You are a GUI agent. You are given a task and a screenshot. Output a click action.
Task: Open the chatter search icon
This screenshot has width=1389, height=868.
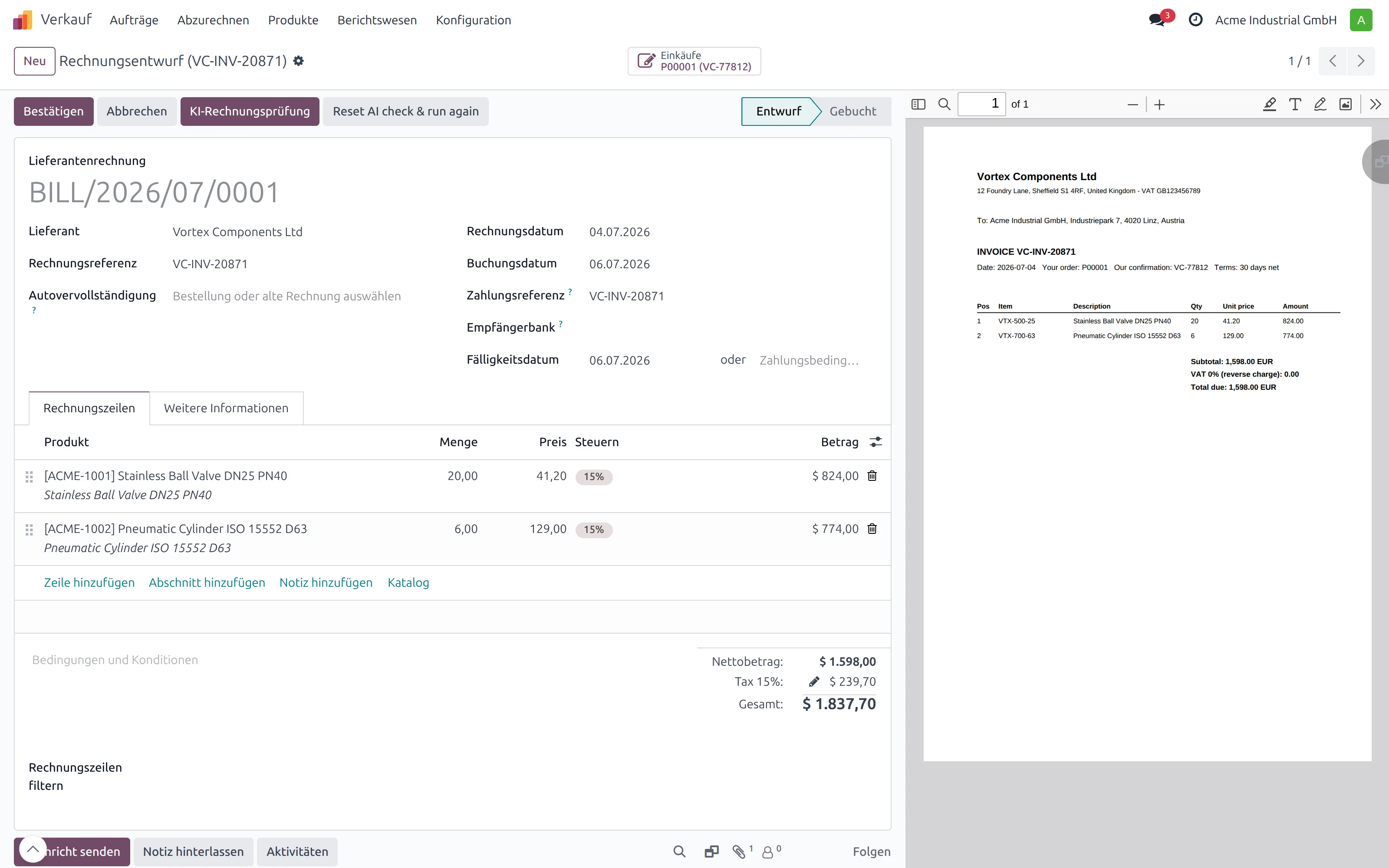(679, 852)
